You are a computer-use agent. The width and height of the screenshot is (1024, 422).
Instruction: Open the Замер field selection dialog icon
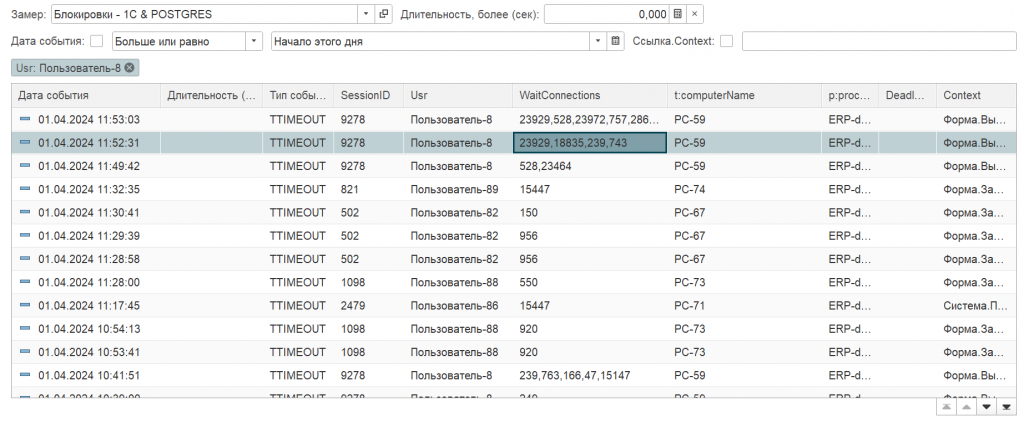pyautogui.click(x=384, y=14)
